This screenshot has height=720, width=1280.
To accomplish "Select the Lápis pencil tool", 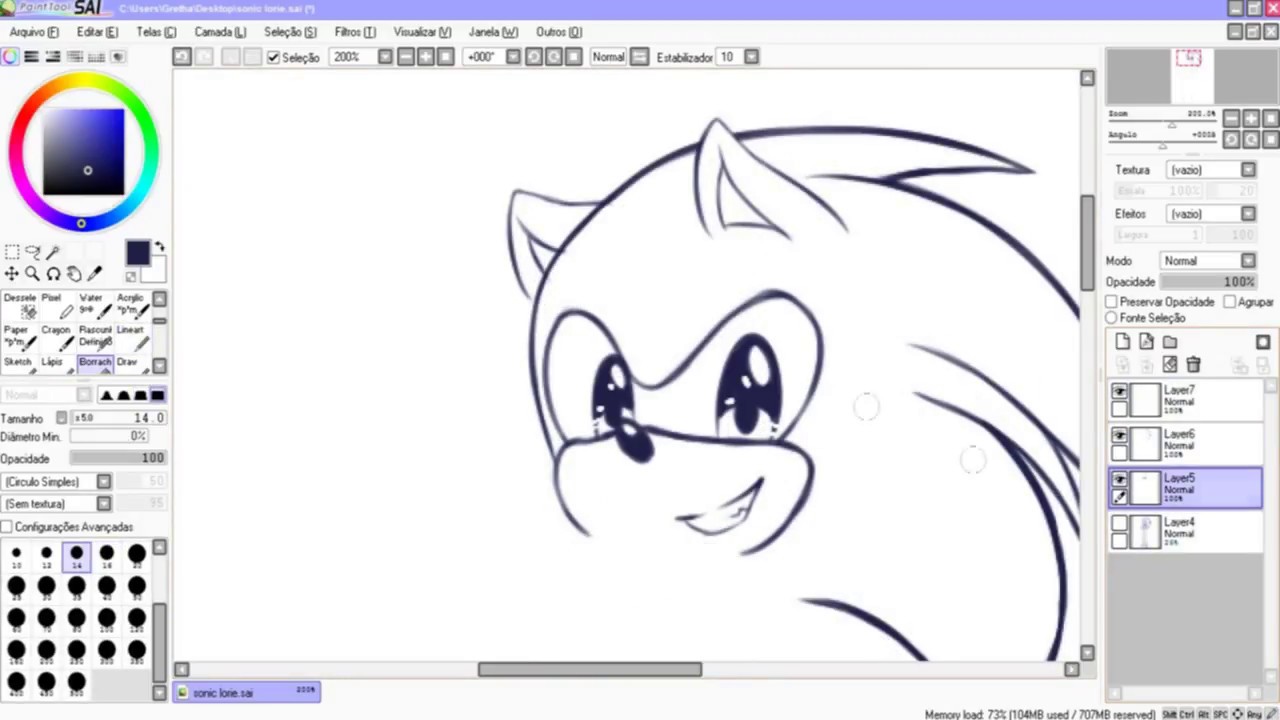I will (56, 363).
